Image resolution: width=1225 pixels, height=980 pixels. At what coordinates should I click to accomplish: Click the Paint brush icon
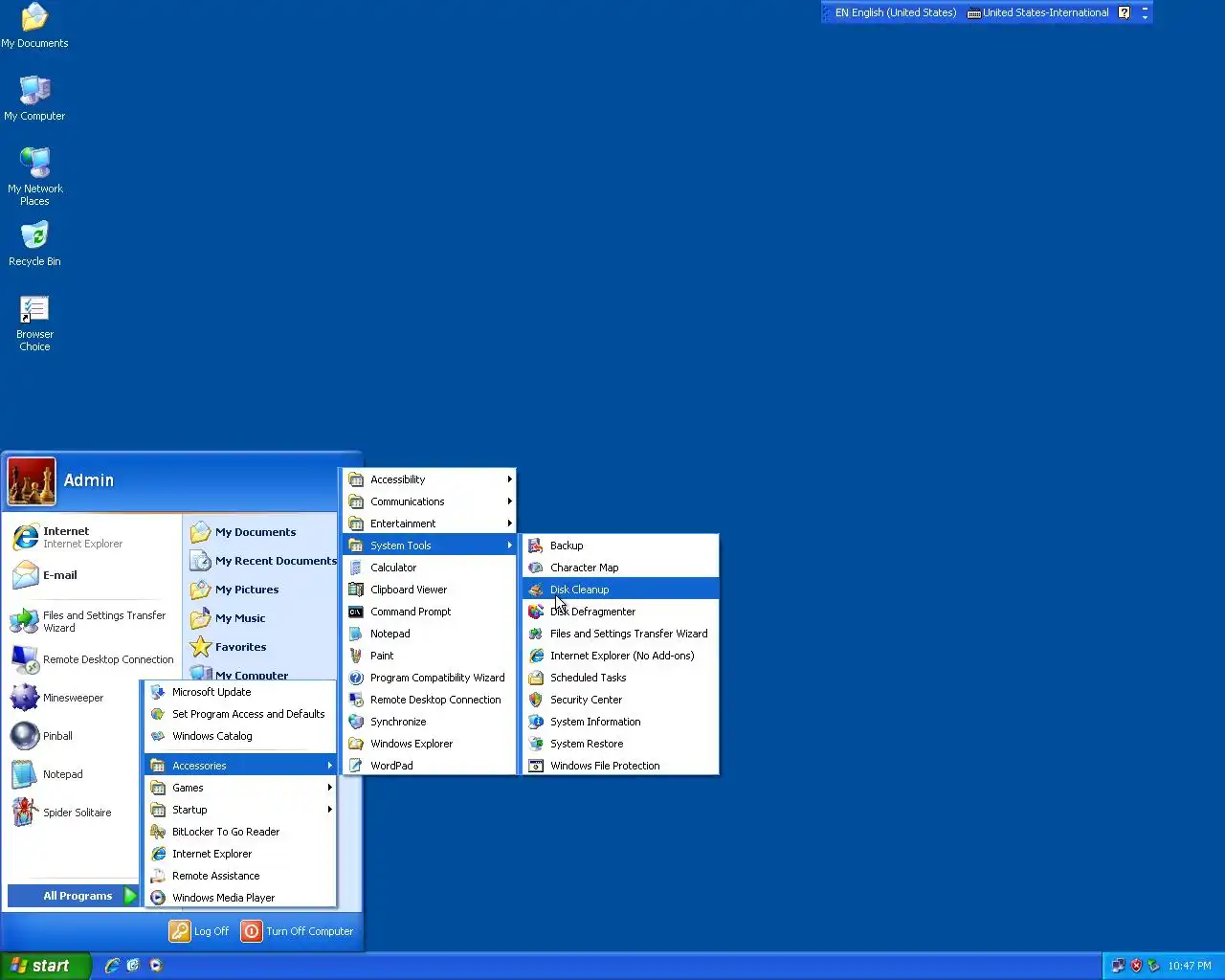[356, 656]
